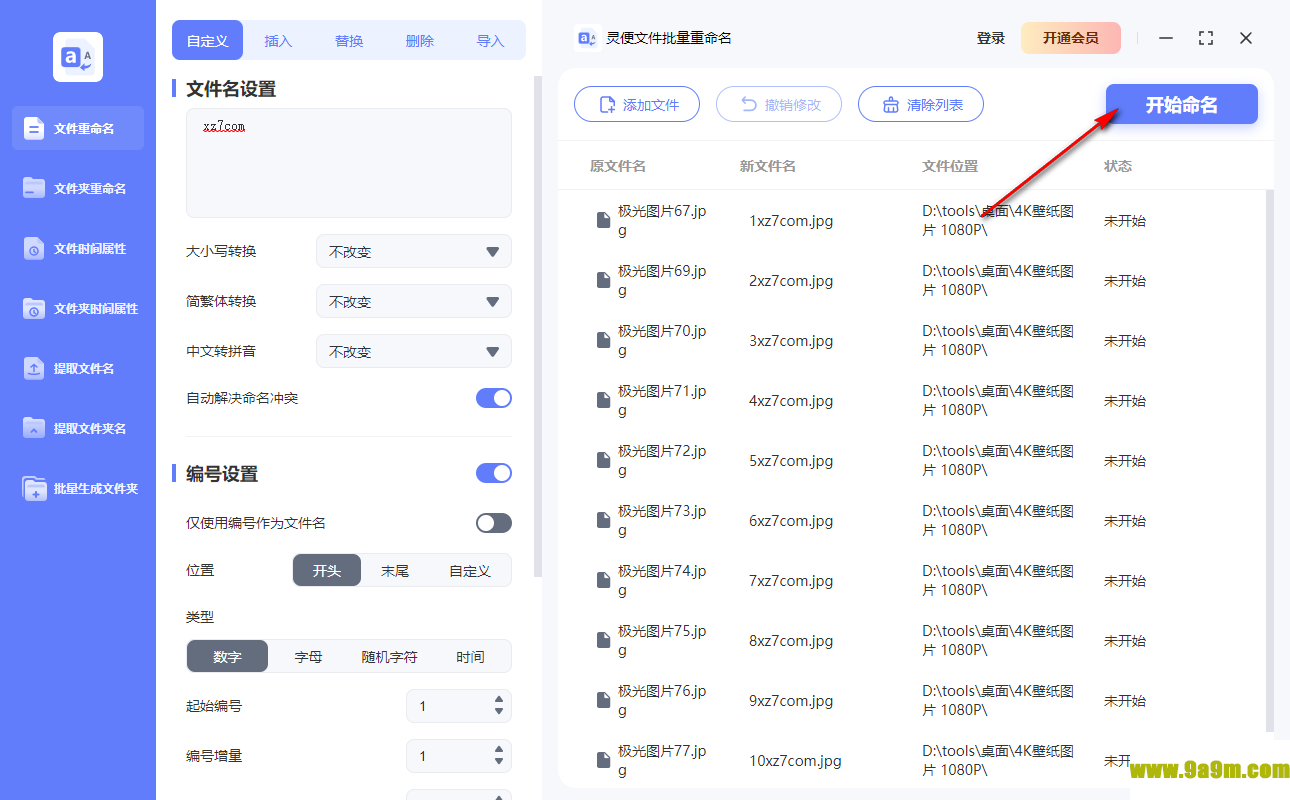Click the 原文件名 column header
This screenshot has height=800, width=1290.
[618, 166]
